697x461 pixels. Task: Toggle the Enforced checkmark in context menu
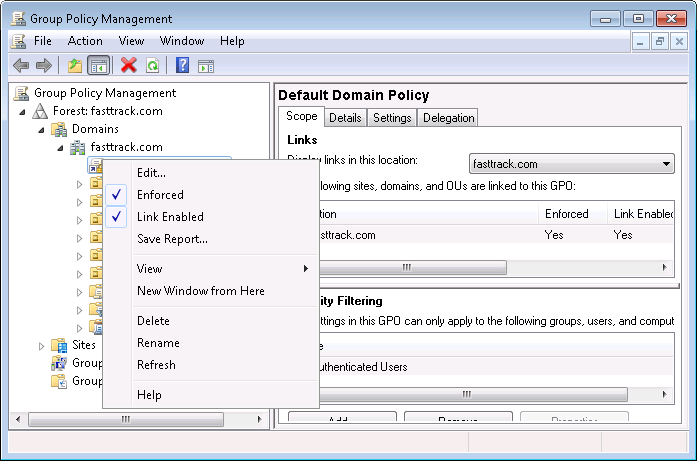point(116,195)
